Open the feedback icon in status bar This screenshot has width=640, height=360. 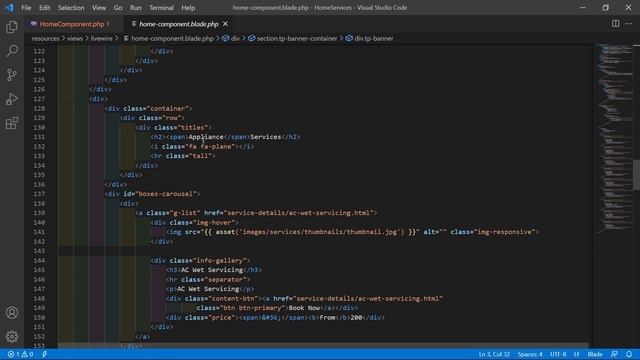pyautogui.click(x=614, y=354)
